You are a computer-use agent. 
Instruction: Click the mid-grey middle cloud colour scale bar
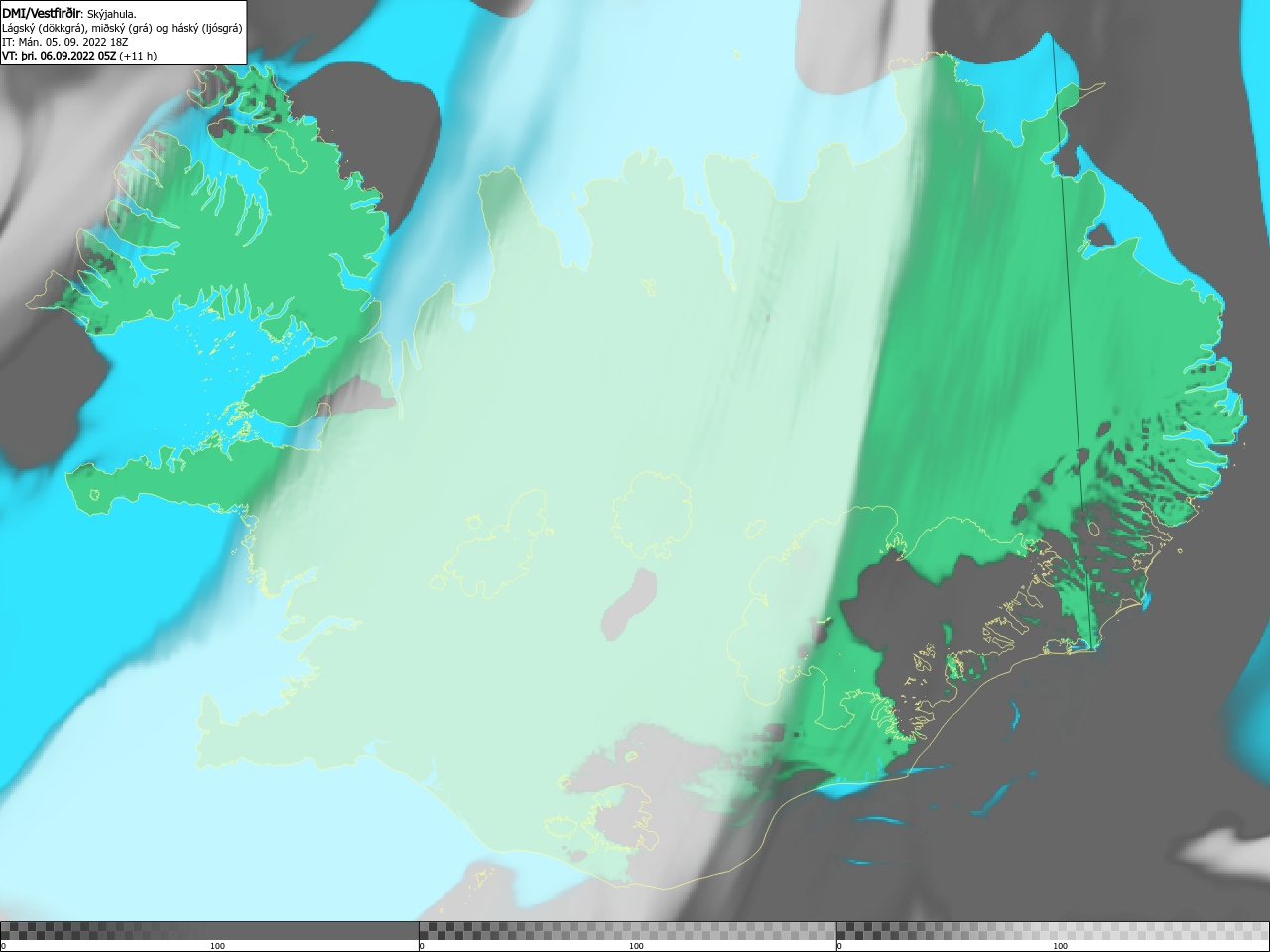click(627, 930)
